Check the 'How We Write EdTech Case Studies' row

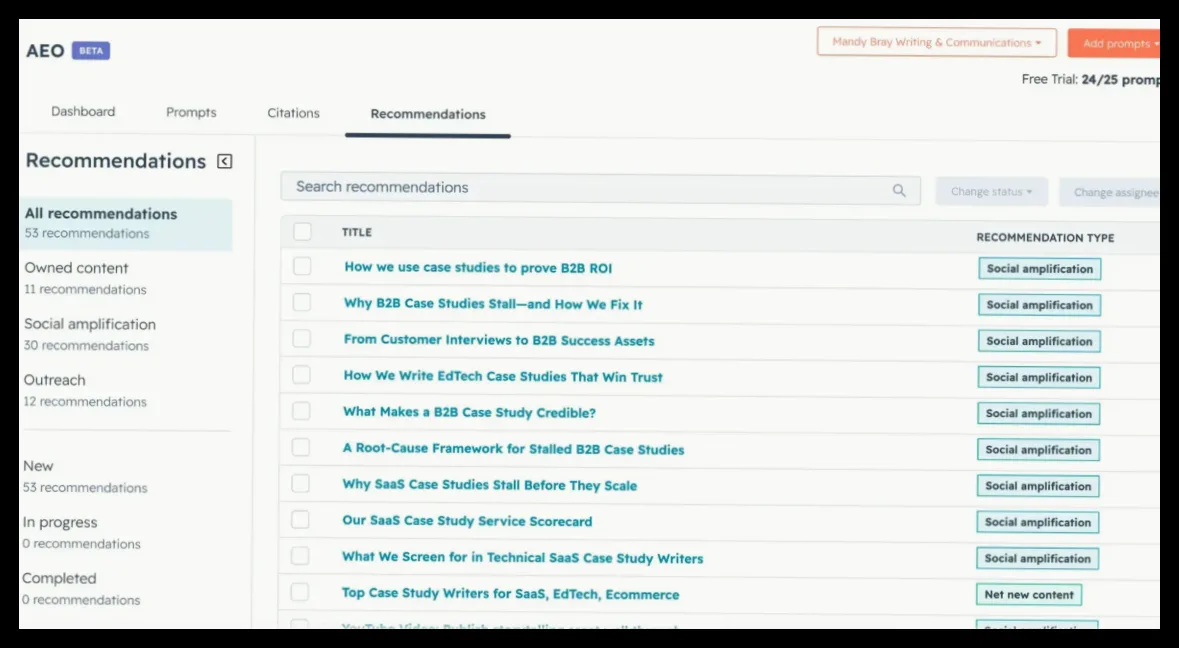click(x=302, y=374)
